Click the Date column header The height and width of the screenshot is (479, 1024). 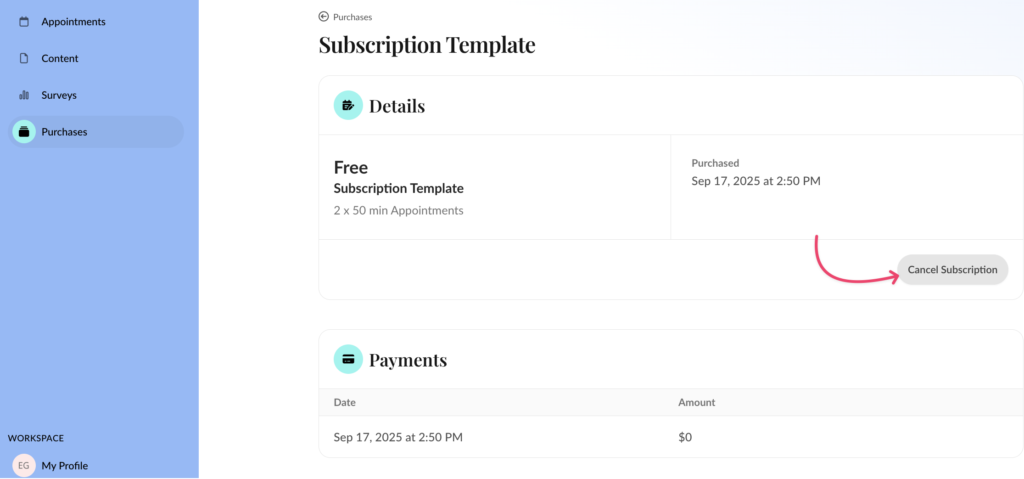344,402
